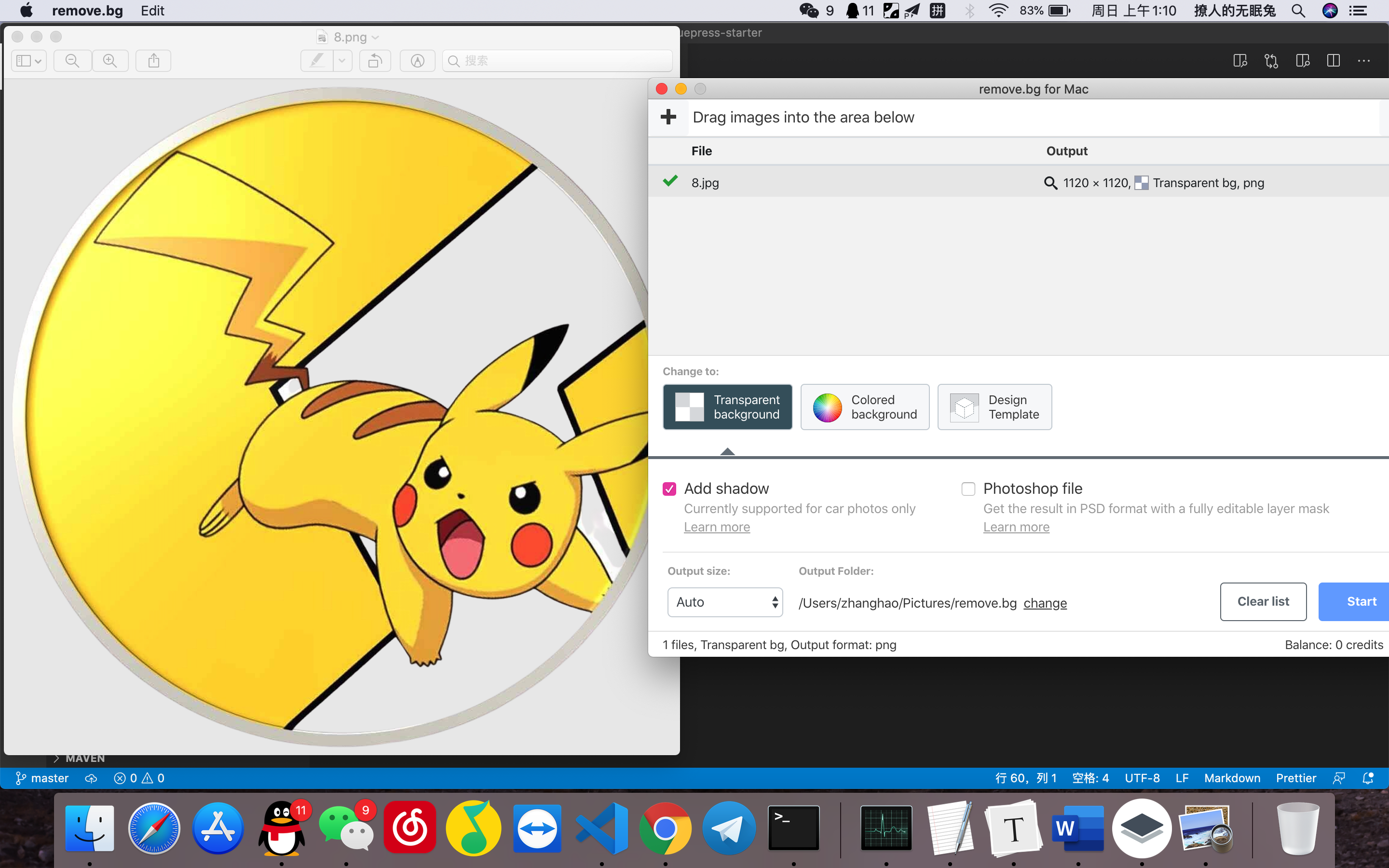Open the remove.bg app icon in Dock
Screen dimensions: 1389x868
1142,828
